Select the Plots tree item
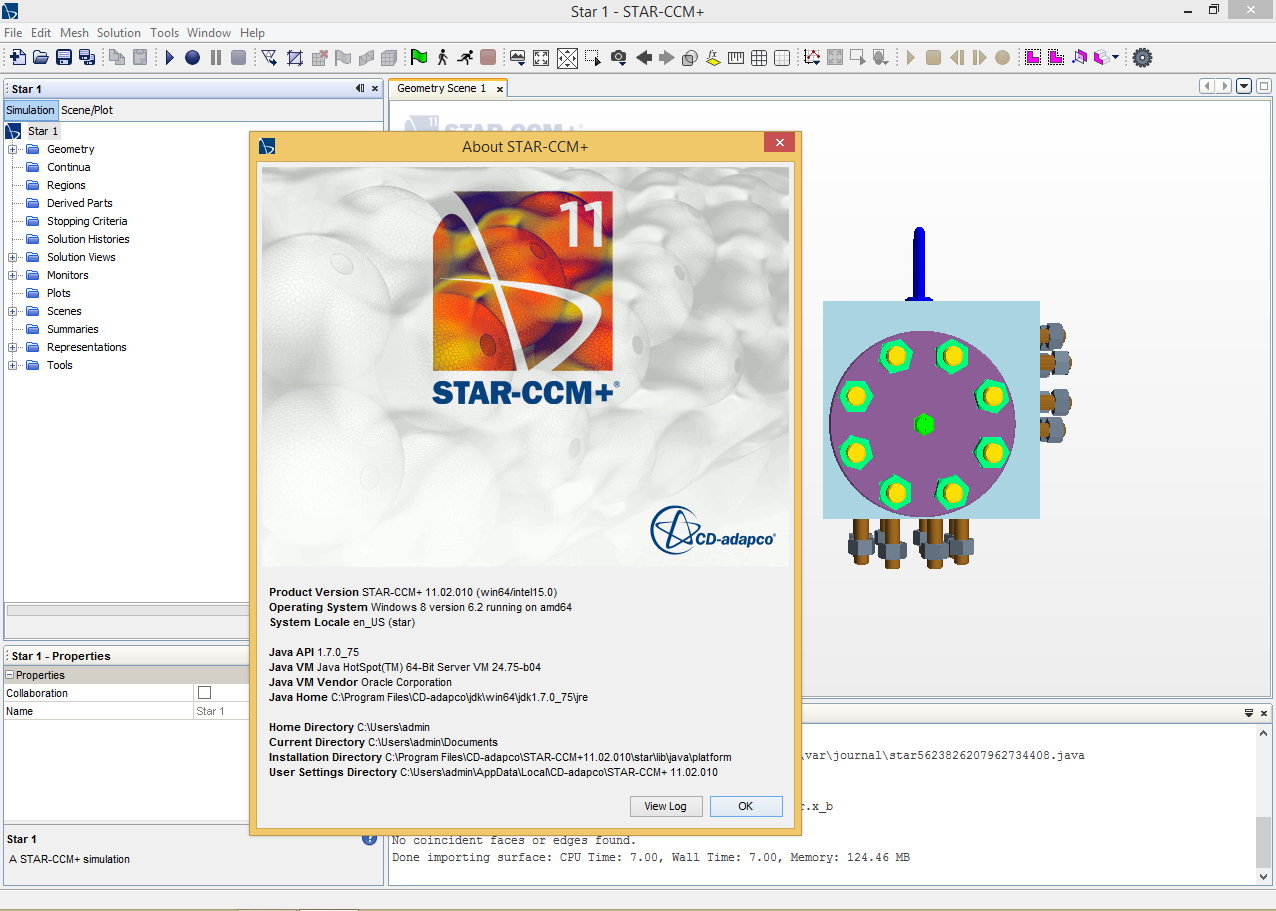 [x=59, y=293]
